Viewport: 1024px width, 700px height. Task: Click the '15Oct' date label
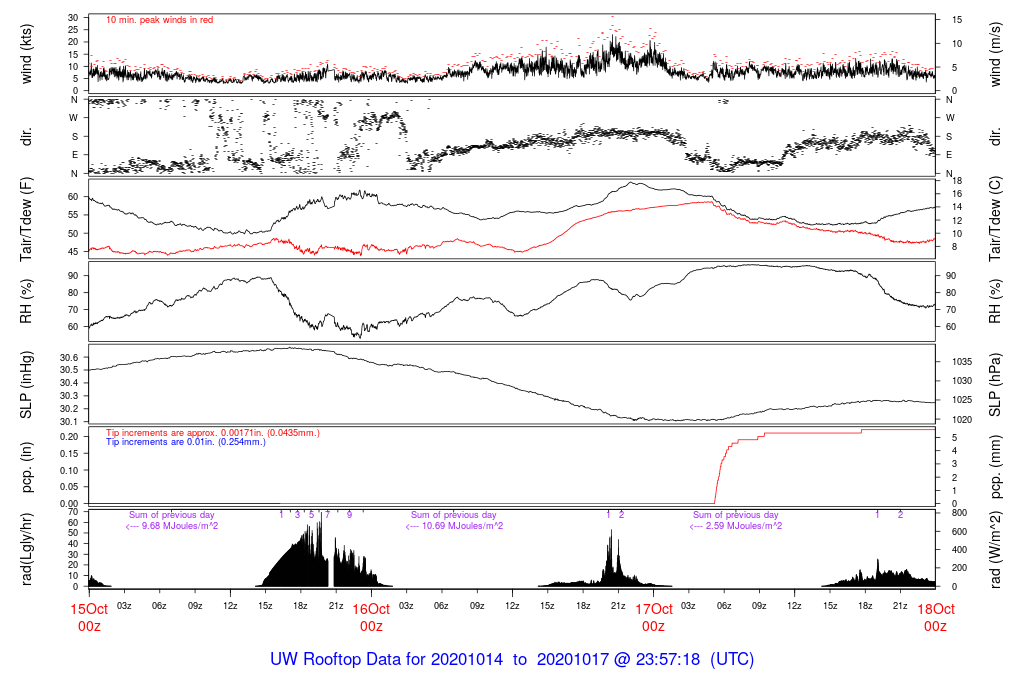click(x=89, y=609)
